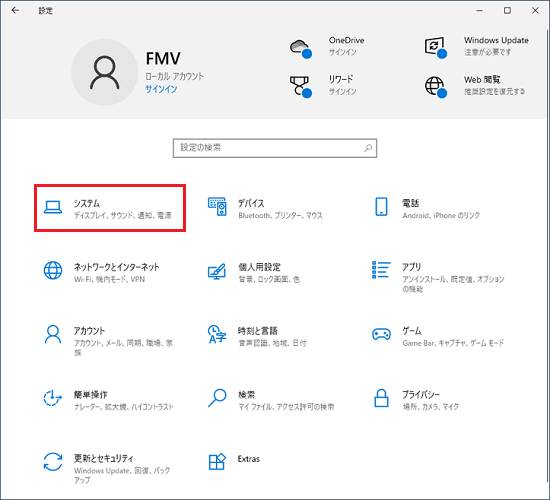The image size is (550, 500).
Task: Open the 個人用設定 paintbrush icon
Action: tap(217, 271)
